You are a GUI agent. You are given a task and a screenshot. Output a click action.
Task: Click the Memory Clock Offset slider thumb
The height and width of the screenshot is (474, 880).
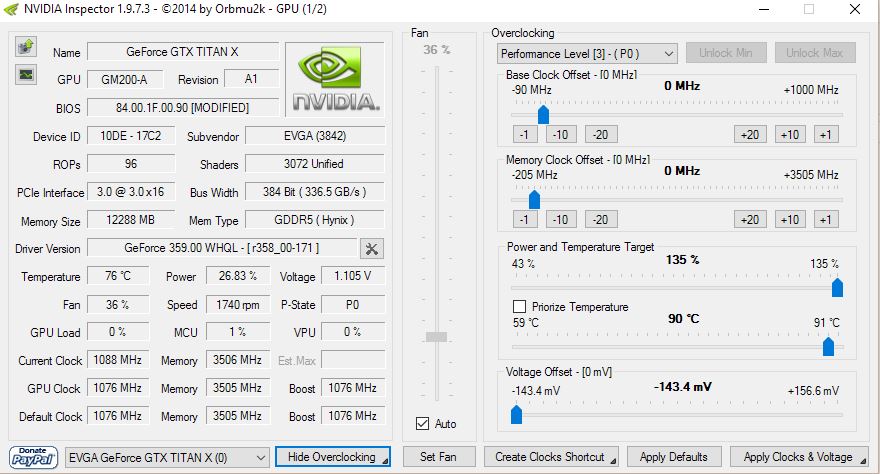point(534,199)
